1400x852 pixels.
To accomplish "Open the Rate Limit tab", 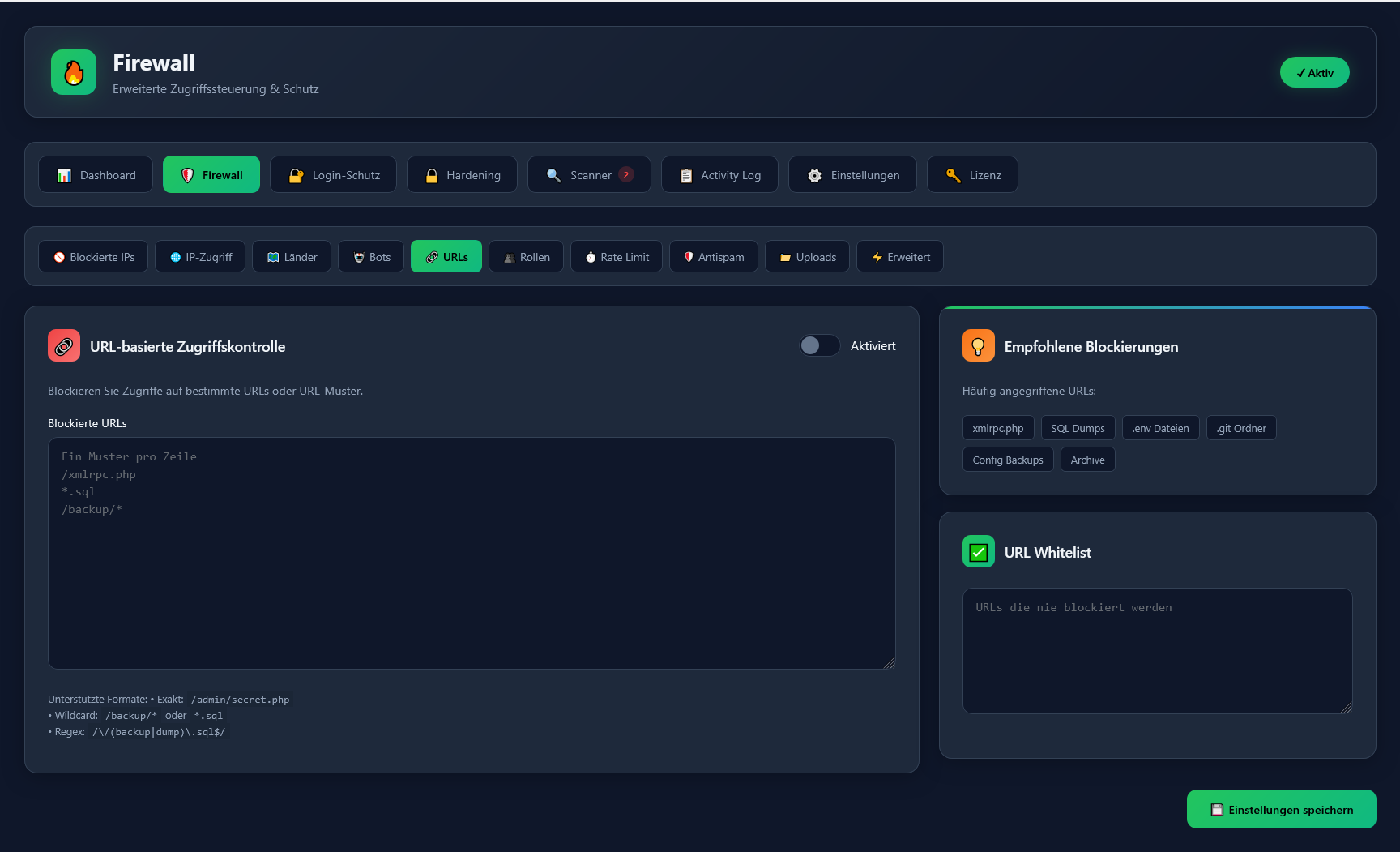I will pyautogui.click(x=616, y=256).
